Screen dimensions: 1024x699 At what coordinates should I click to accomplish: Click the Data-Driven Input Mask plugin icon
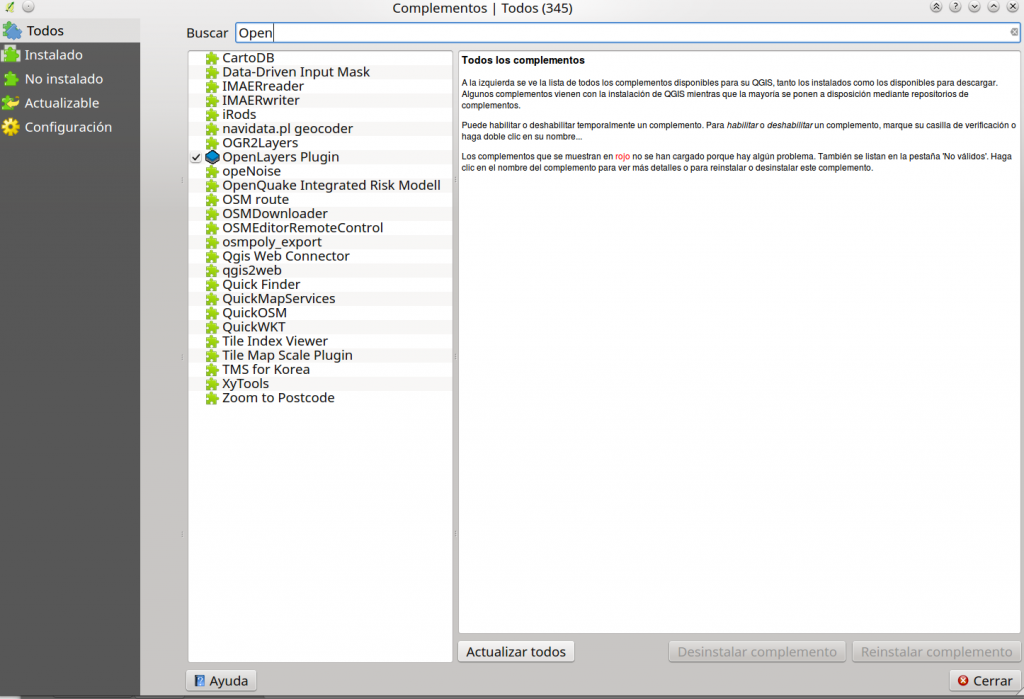click(x=212, y=73)
